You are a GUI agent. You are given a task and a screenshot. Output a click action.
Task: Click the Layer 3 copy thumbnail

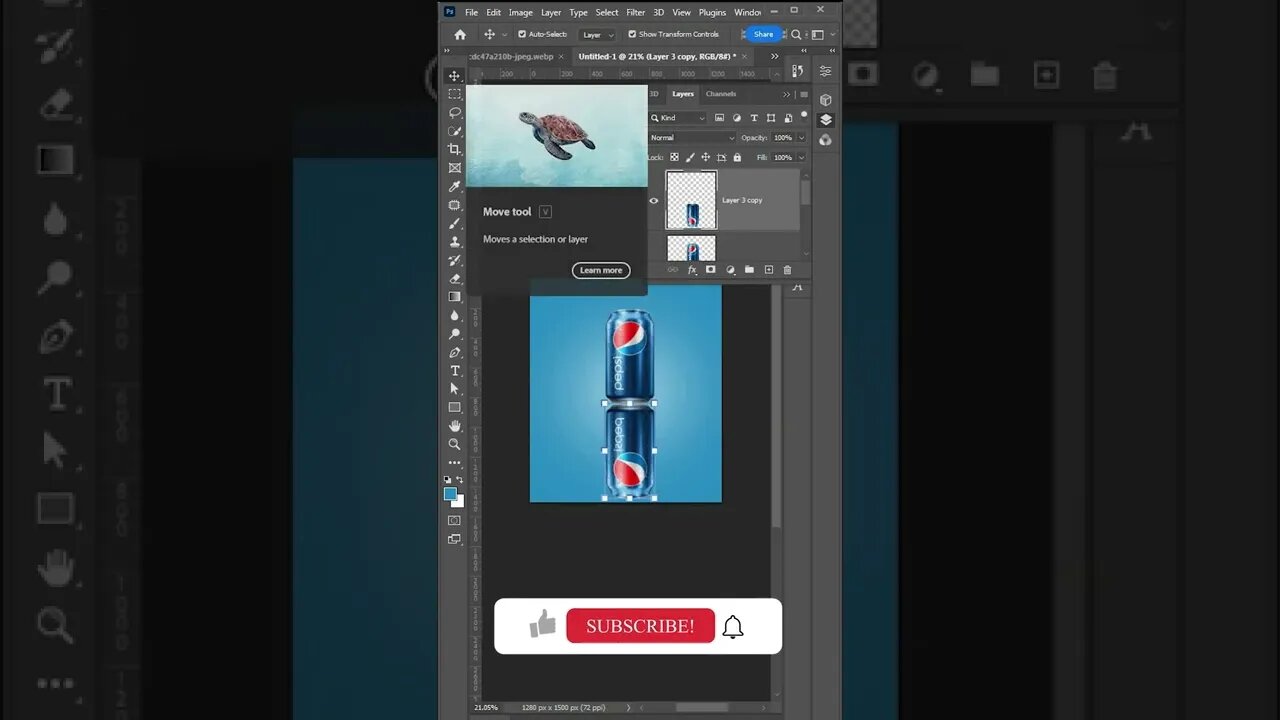pyautogui.click(x=691, y=200)
